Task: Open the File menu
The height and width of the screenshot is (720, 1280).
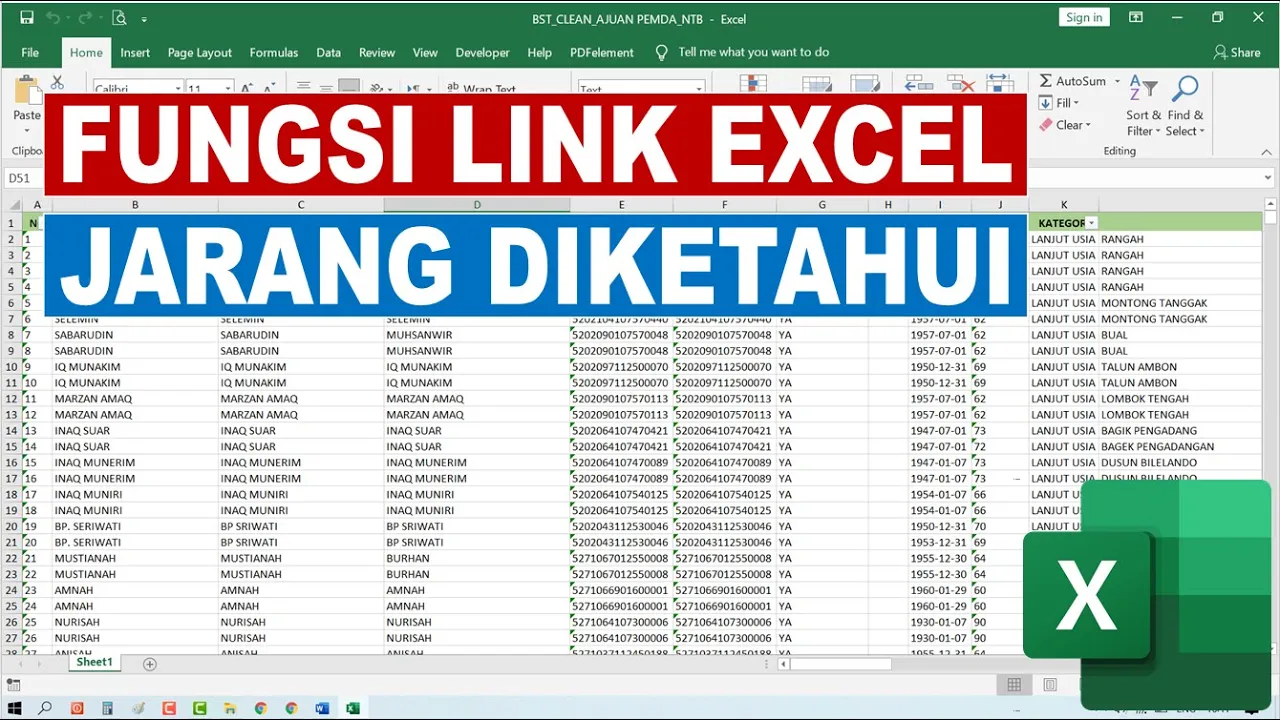Action: click(30, 52)
